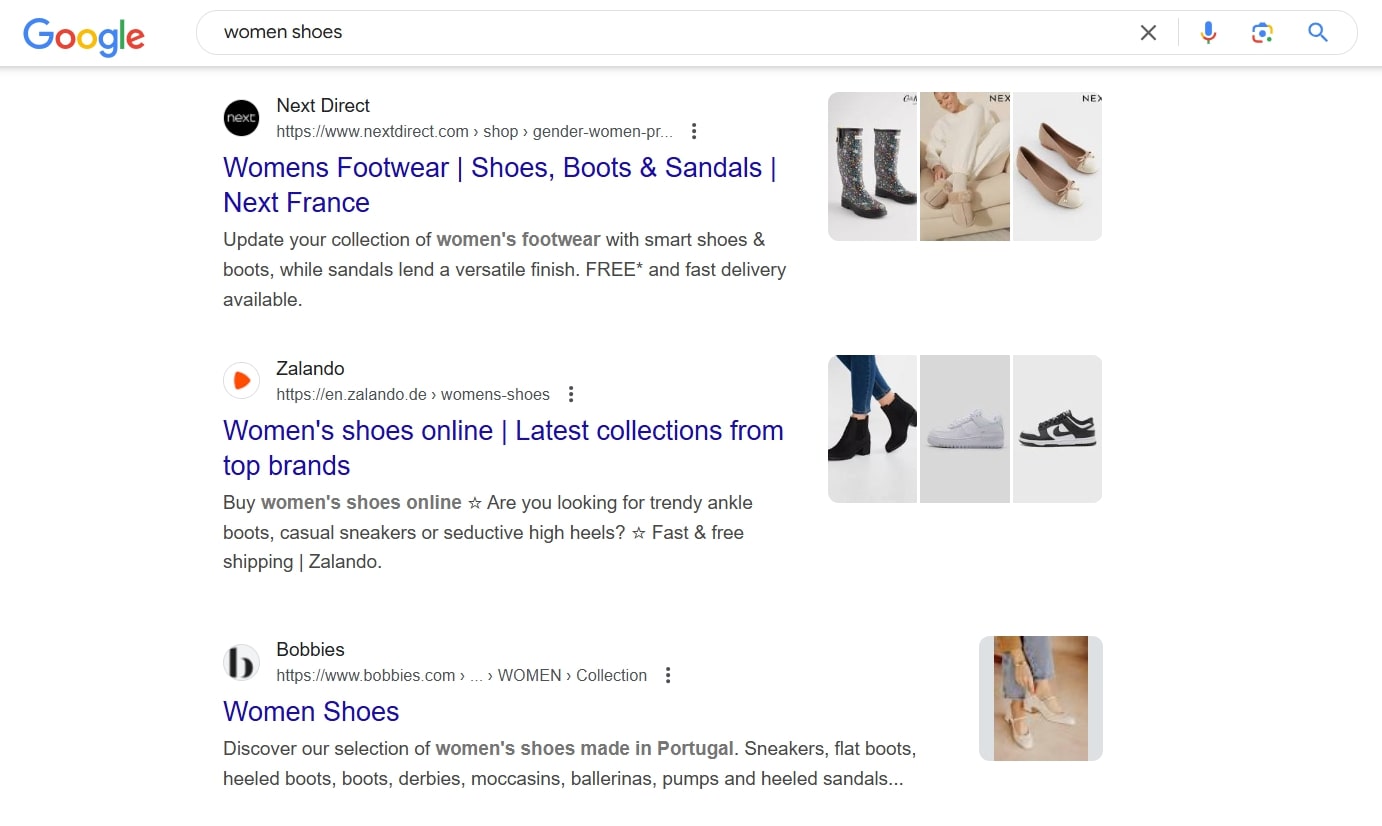
Task: Click the beige ballet flats thumbnail
Action: coord(1057,166)
